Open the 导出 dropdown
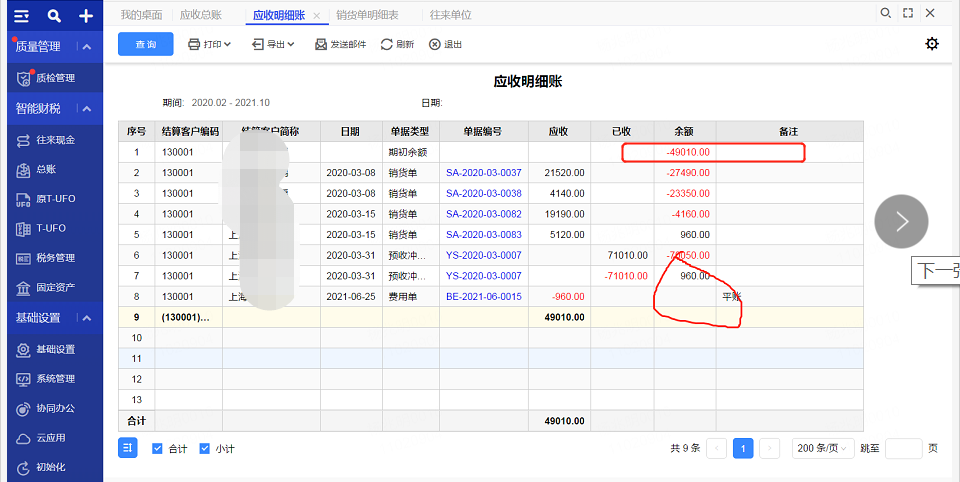Screen dimensions: 960x482 (x=273, y=44)
